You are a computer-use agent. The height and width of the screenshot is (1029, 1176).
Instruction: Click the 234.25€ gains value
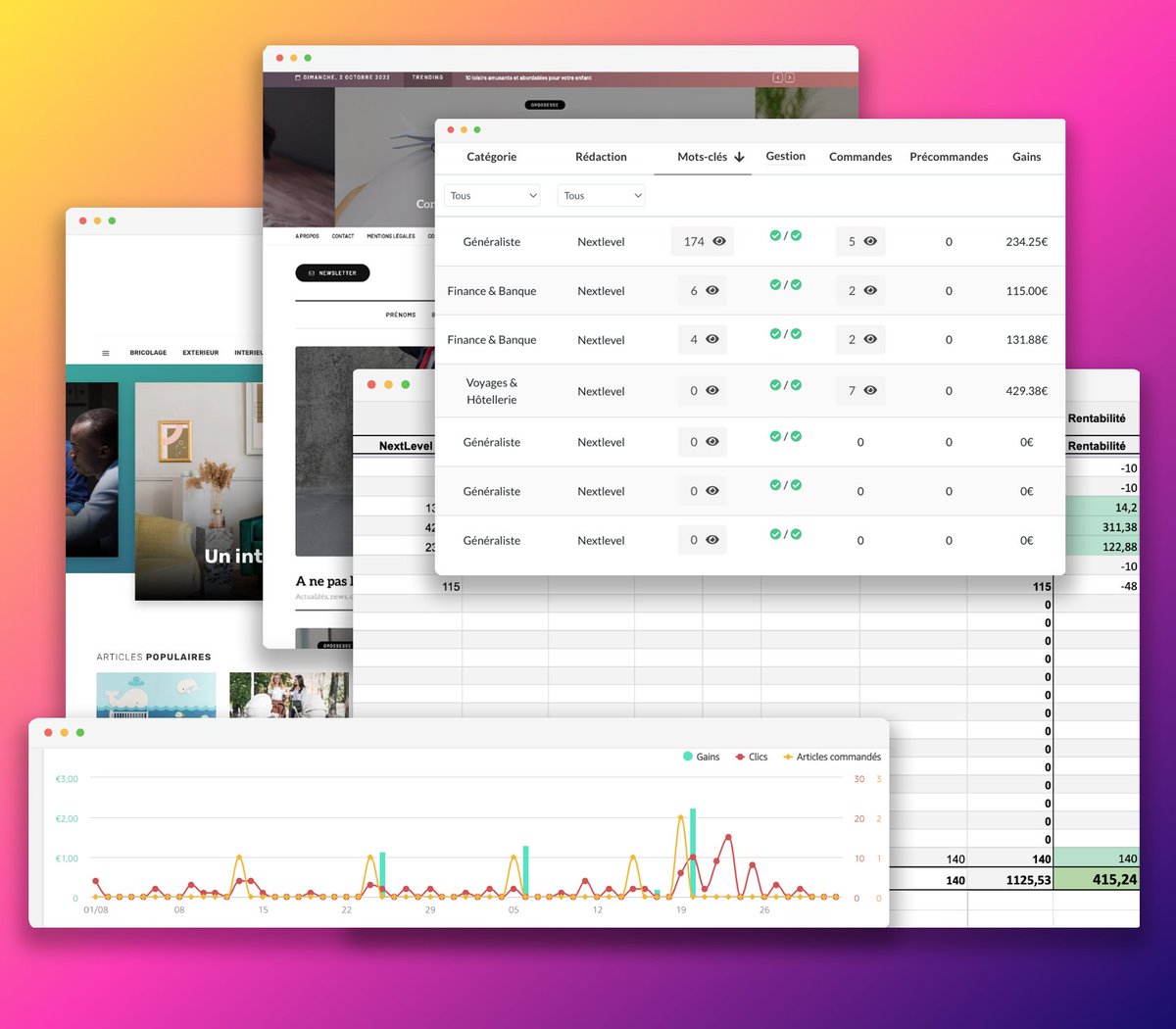tap(1027, 241)
